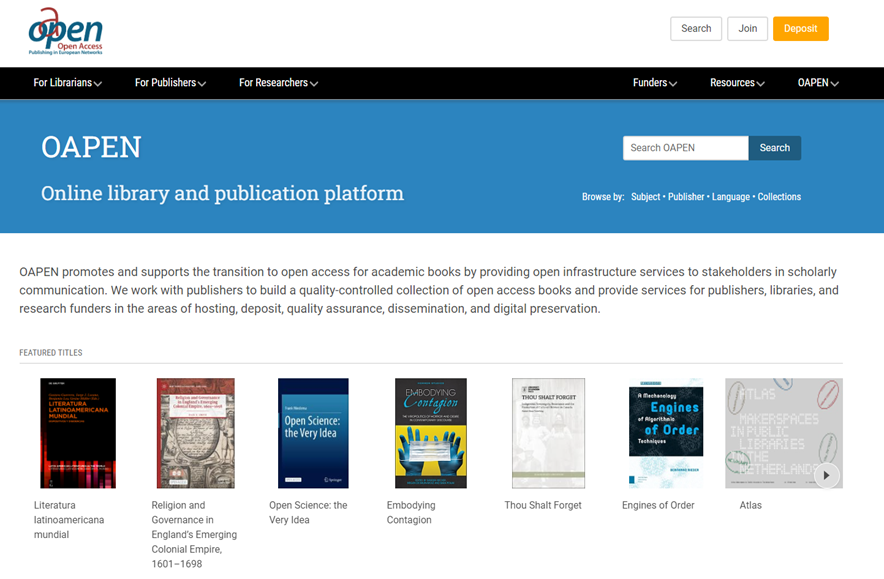This screenshot has width=884, height=579.
Task: Expand the For Librarians menu
Action: pyautogui.click(x=68, y=83)
